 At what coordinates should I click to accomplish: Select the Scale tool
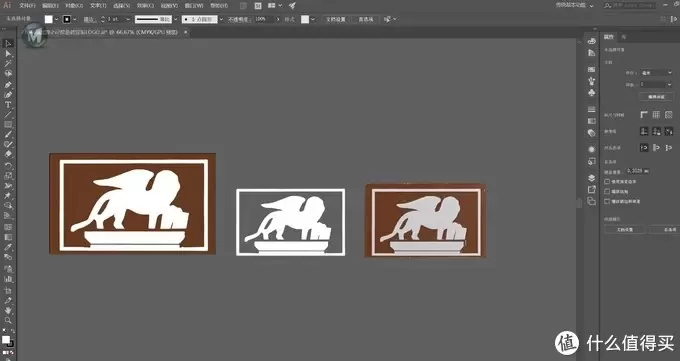click(x=8, y=176)
